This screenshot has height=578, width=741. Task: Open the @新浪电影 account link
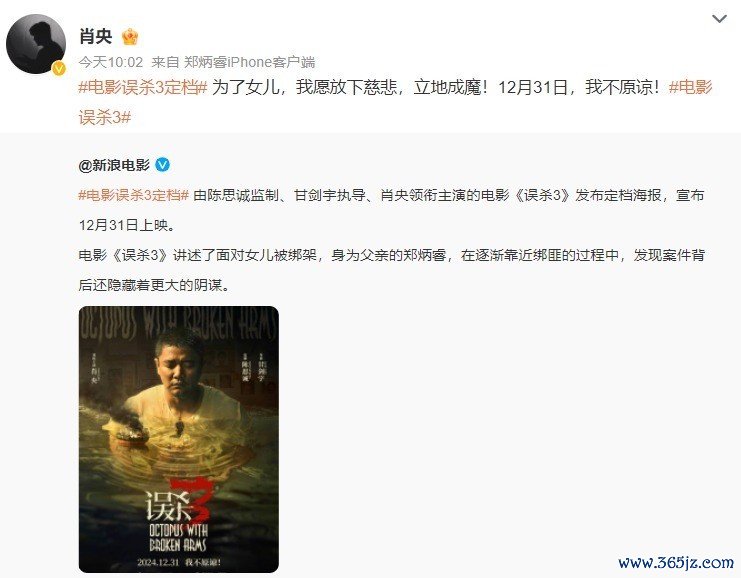coord(114,165)
